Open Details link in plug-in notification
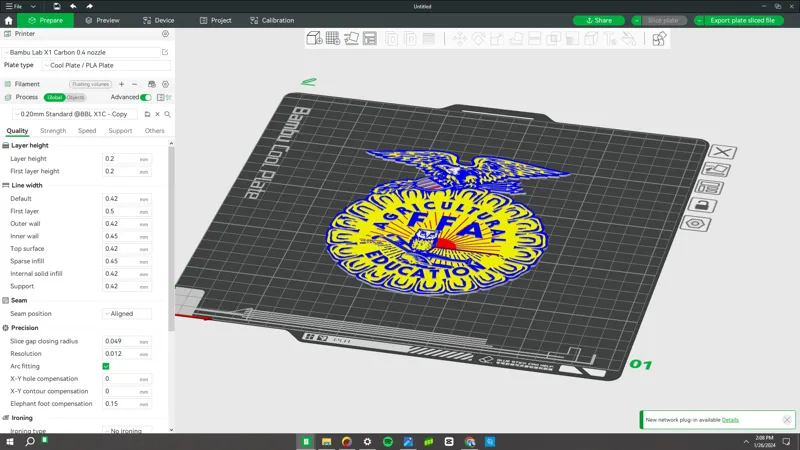This screenshot has width=800, height=450. pos(730,420)
